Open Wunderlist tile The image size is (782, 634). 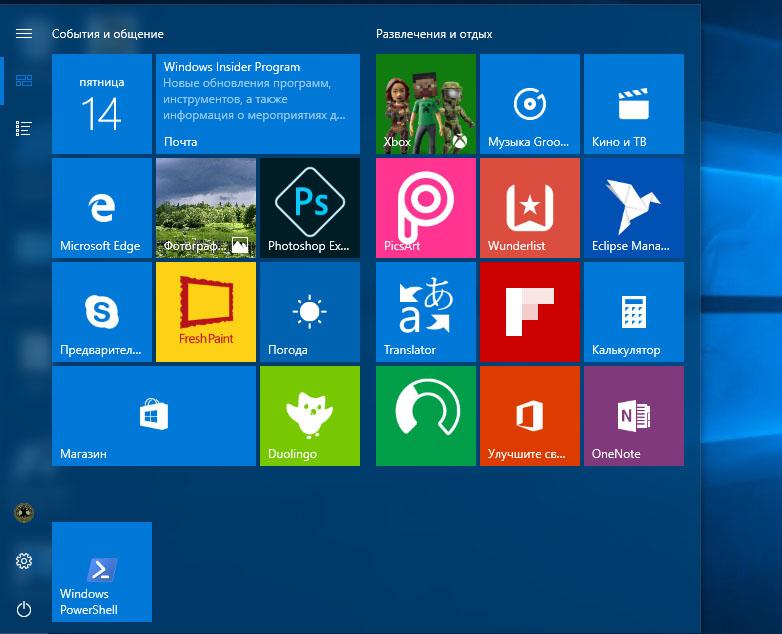point(530,208)
